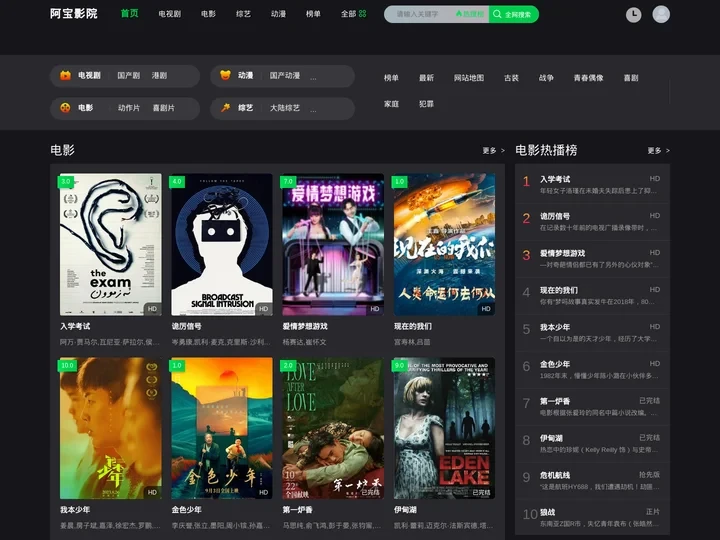Expand more 综艺 subcategories ellipsis

[x=313, y=109]
